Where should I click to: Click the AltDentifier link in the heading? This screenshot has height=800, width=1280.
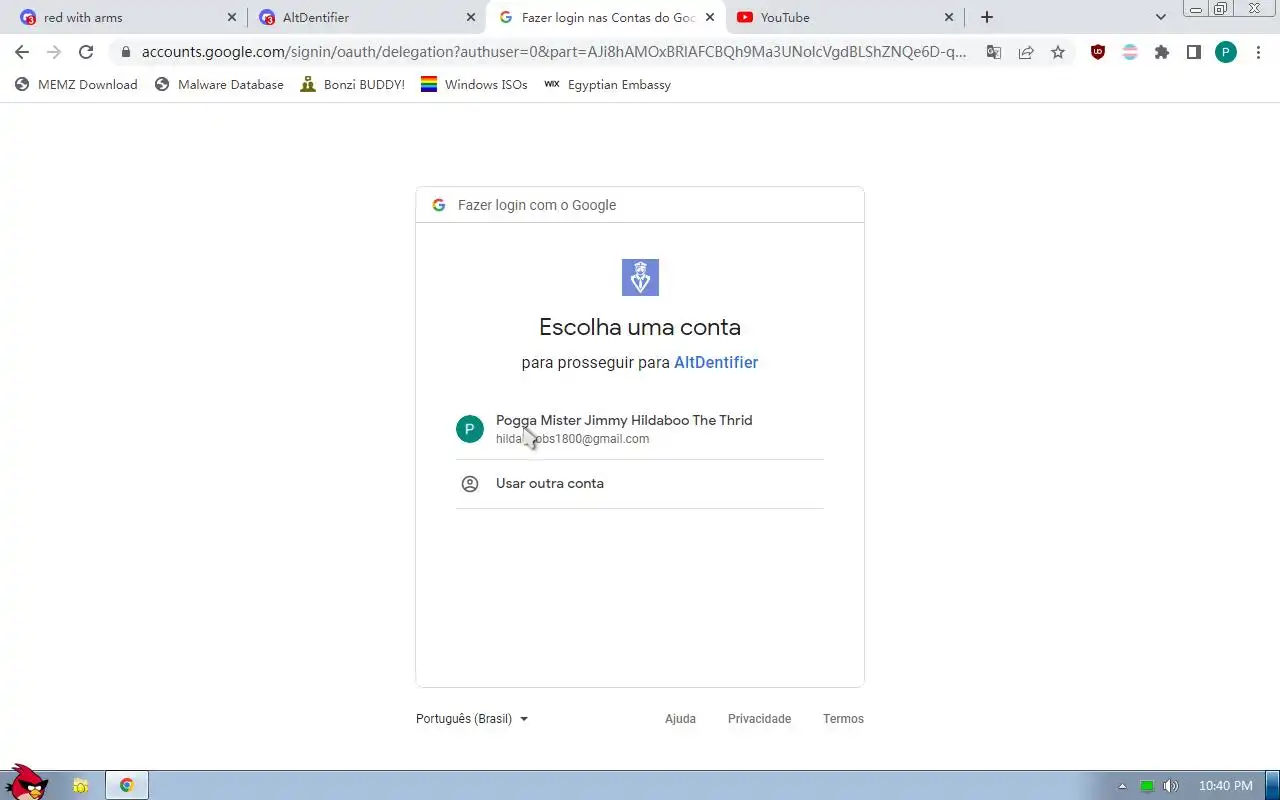[x=716, y=363]
